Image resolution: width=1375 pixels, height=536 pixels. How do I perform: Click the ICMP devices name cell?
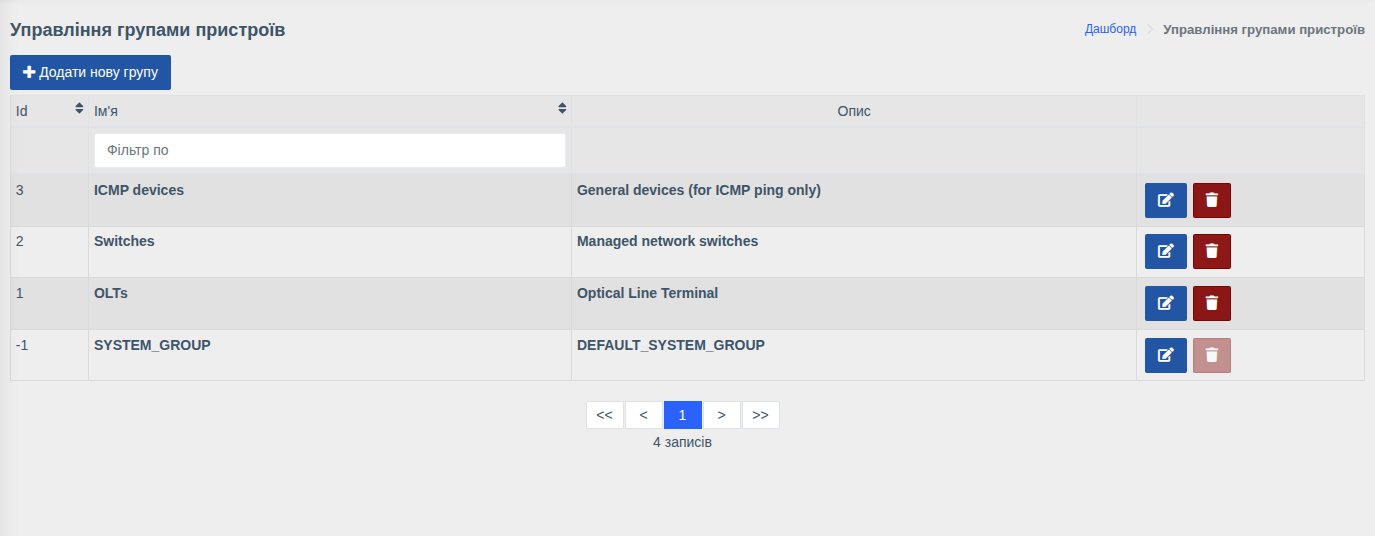point(330,200)
